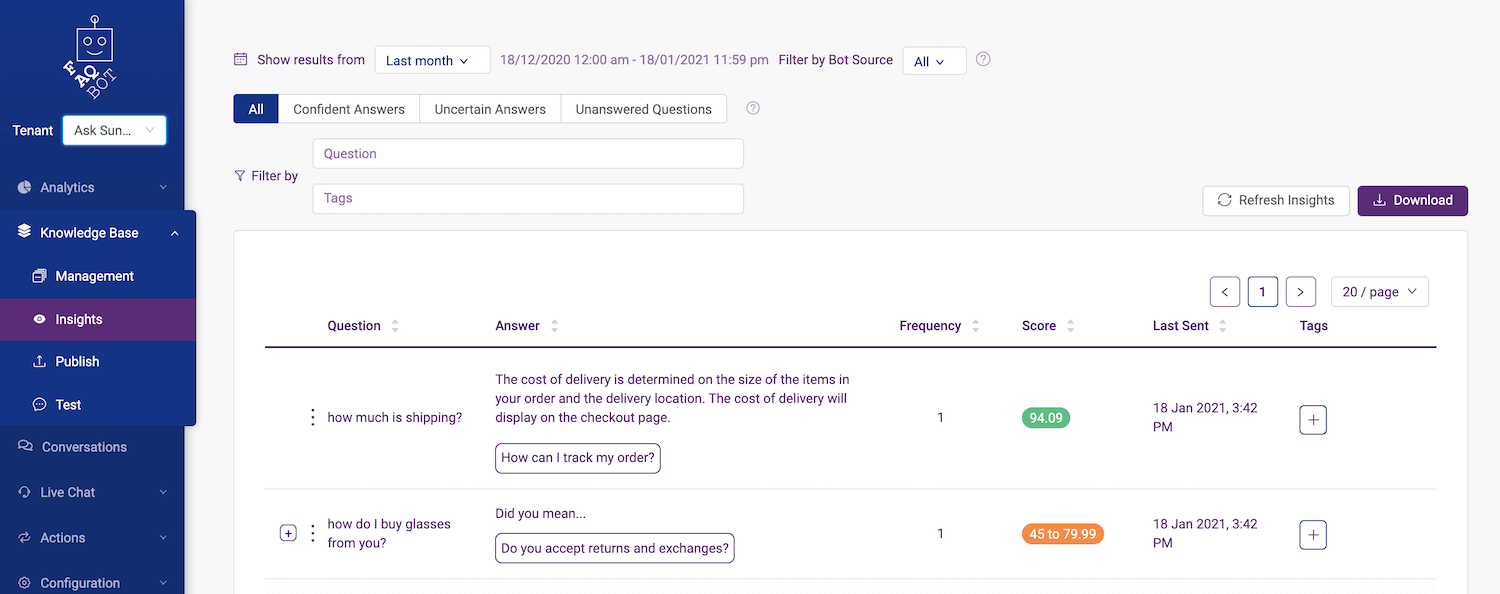Image resolution: width=1500 pixels, height=594 pixels.
Task: Click the question how do I buy glasses
Action: 389,534
